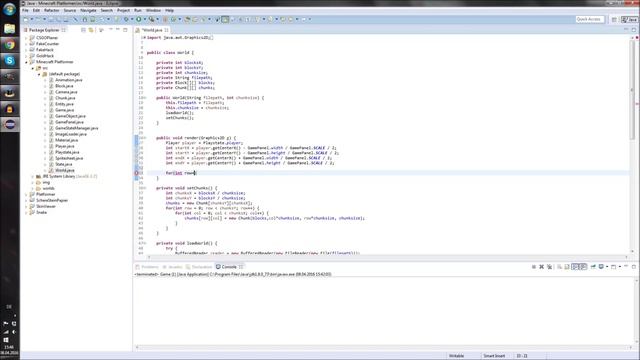Switch to the Problems tab
The height and width of the screenshot is (360, 640).
point(147,267)
